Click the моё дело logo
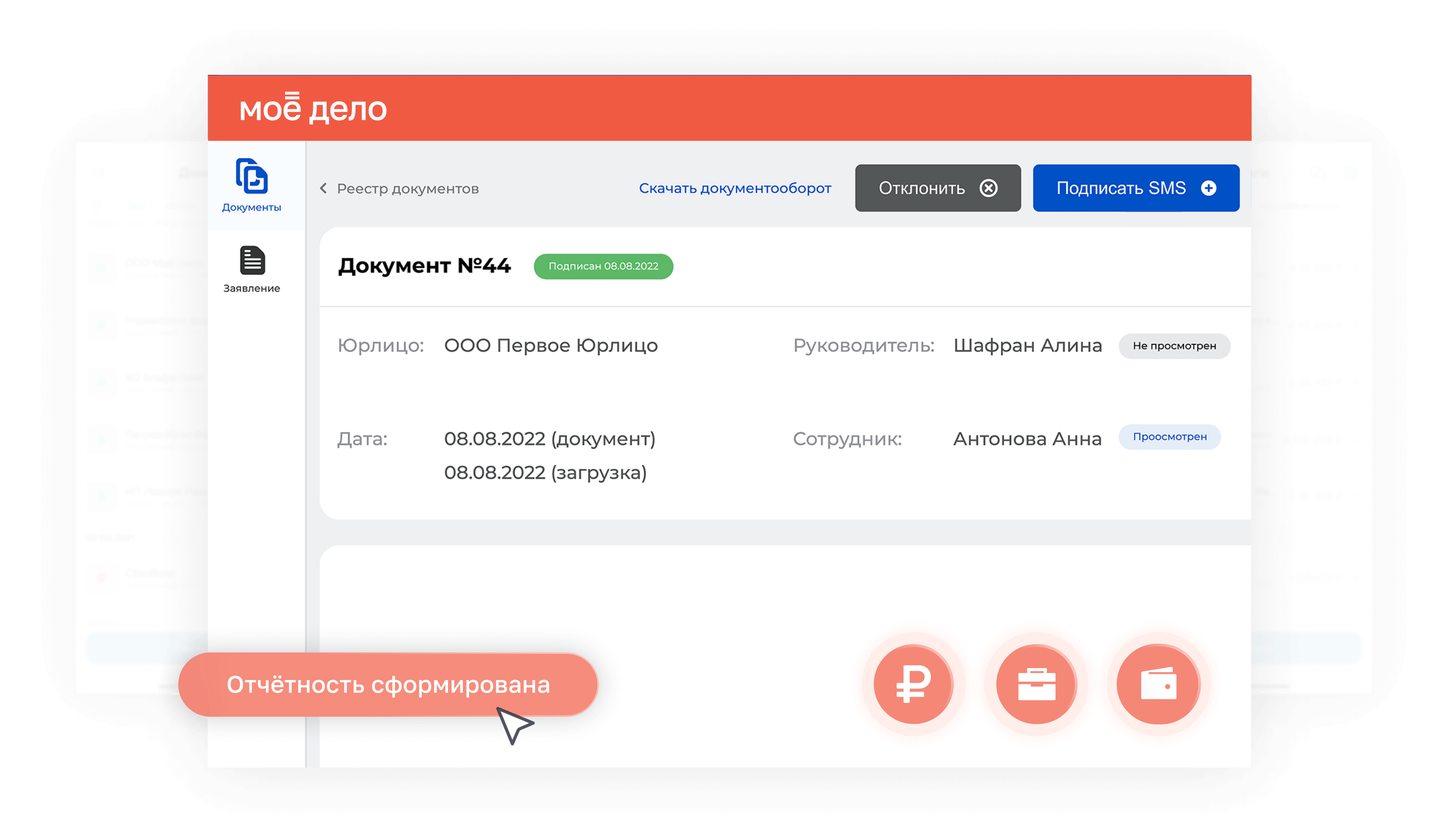The image size is (1447, 840). pyautogui.click(x=313, y=108)
